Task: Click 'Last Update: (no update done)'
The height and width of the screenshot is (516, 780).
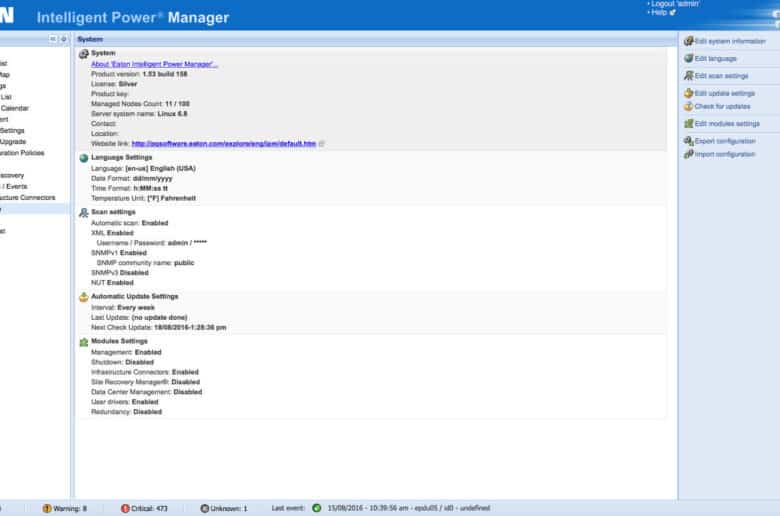Action: pyautogui.click(x=139, y=317)
